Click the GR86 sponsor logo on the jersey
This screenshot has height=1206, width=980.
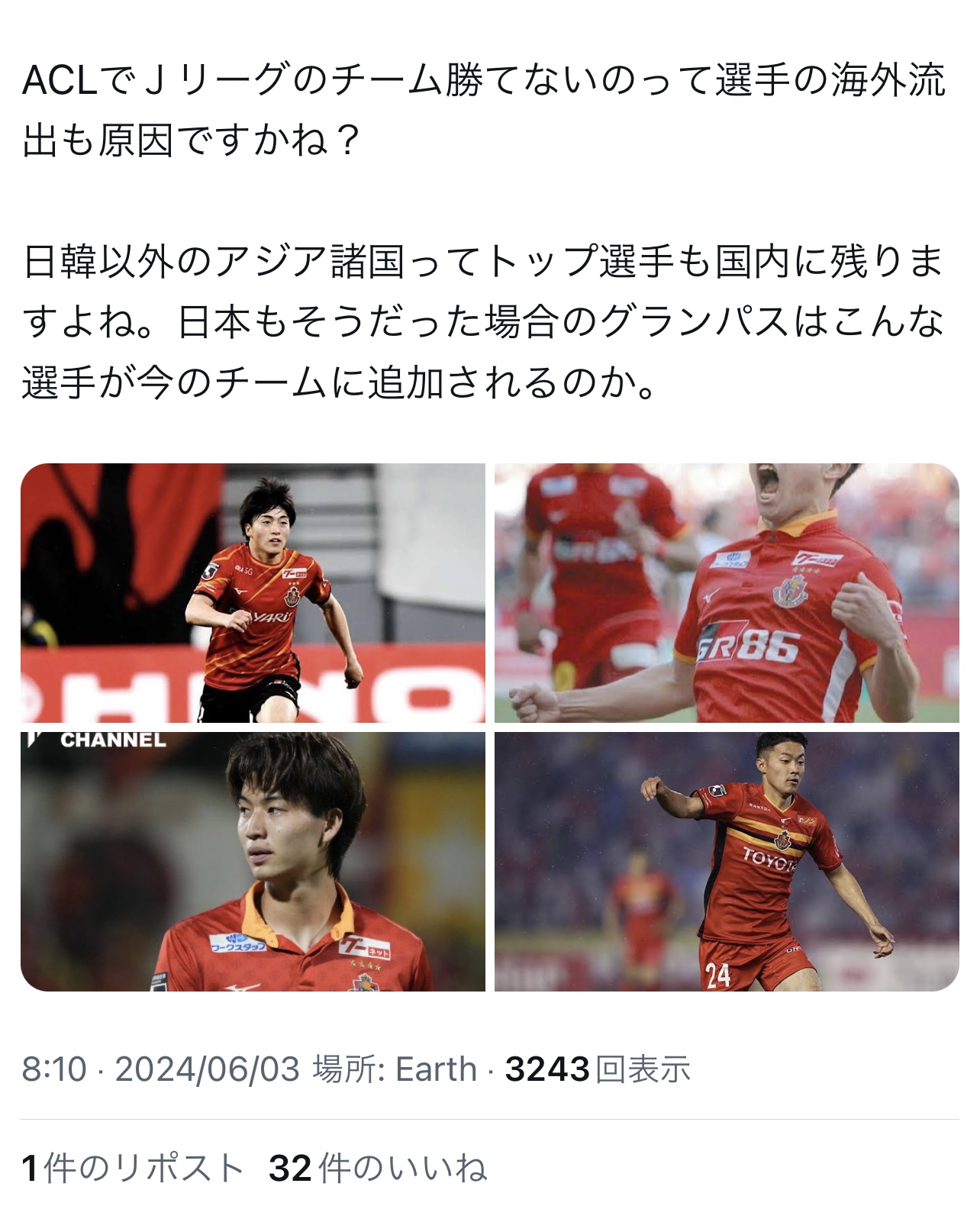[748, 647]
